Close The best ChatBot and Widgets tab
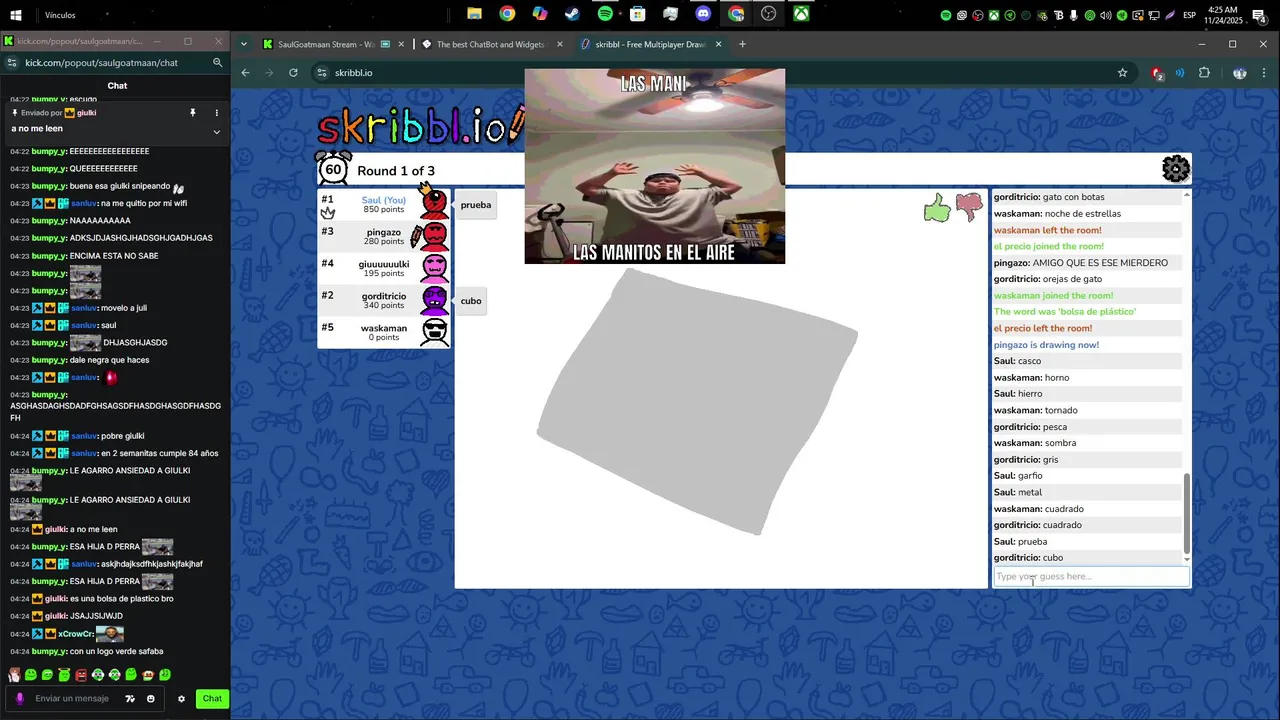The width and height of the screenshot is (1280, 720). pyautogui.click(x=560, y=44)
